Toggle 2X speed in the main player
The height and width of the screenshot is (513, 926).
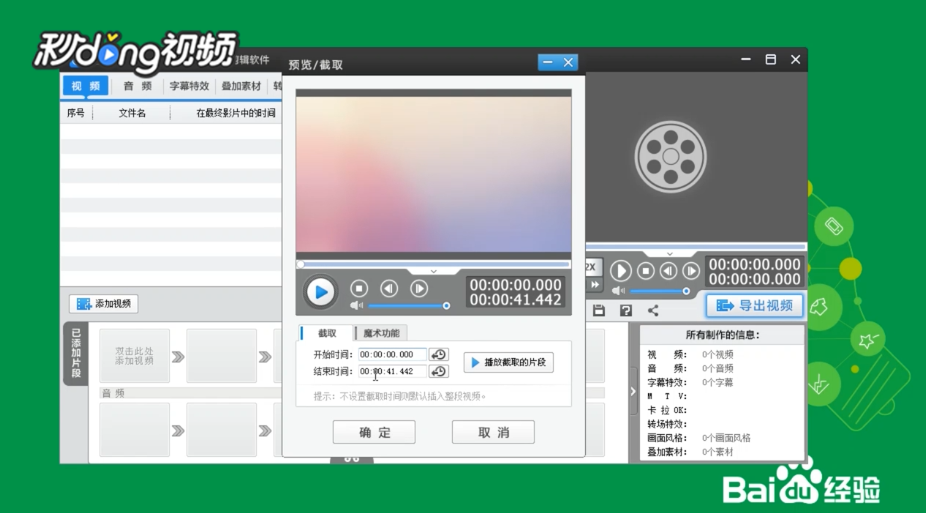point(592,267)
